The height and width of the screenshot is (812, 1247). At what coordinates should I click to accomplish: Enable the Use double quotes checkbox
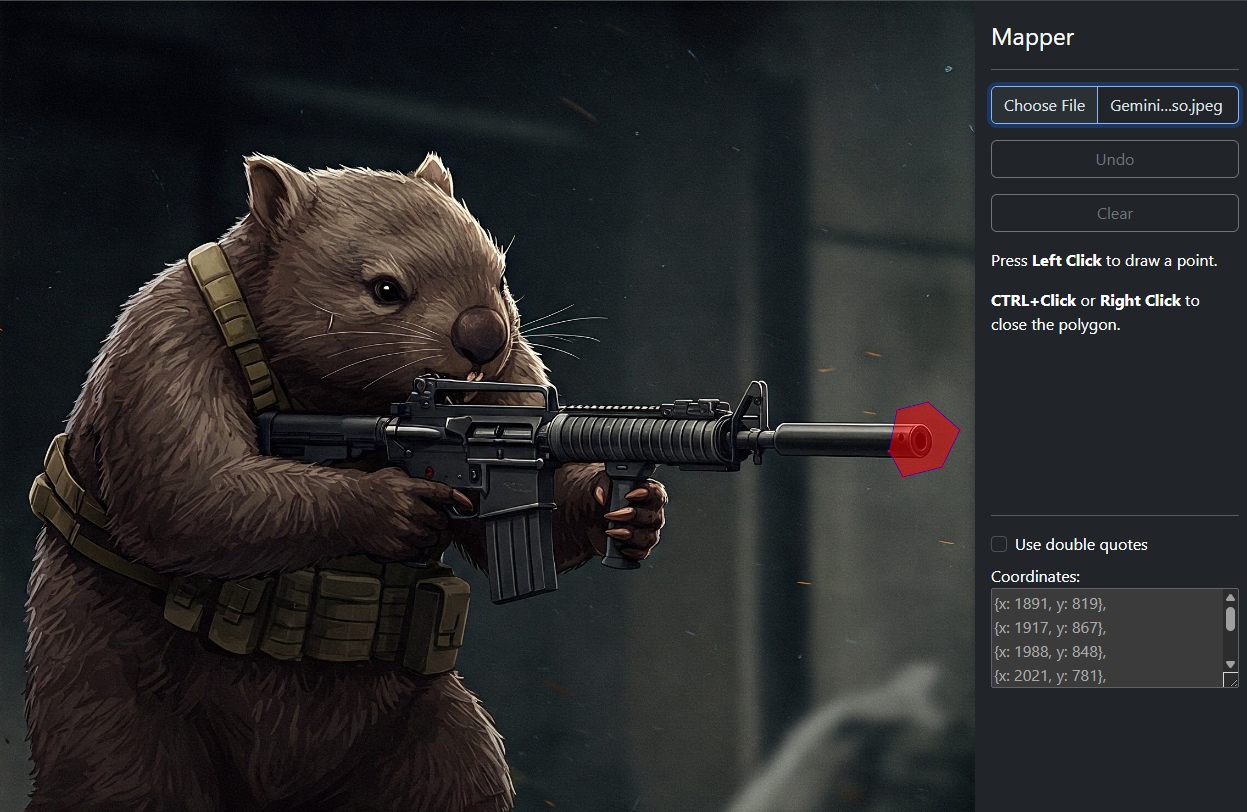point(999,544)
